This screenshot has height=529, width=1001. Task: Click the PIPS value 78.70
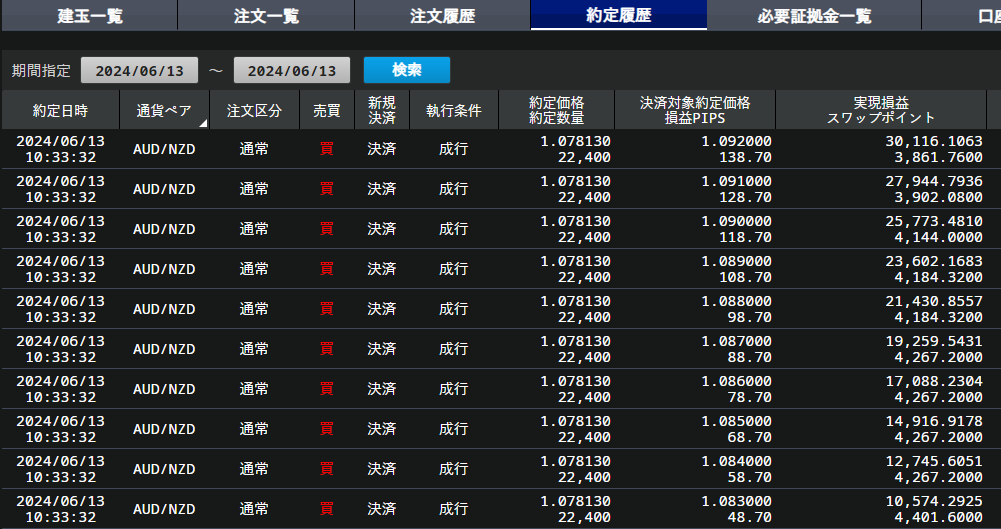point(749,397)
